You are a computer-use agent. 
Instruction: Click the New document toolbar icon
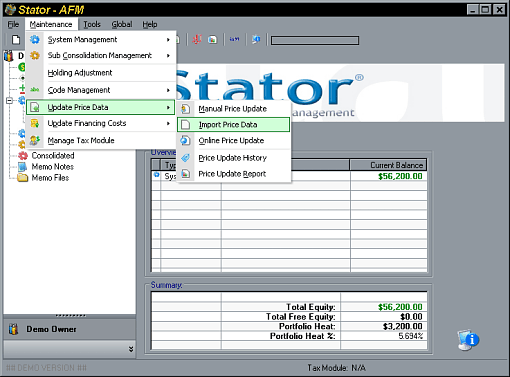click(x=16, y=40)
